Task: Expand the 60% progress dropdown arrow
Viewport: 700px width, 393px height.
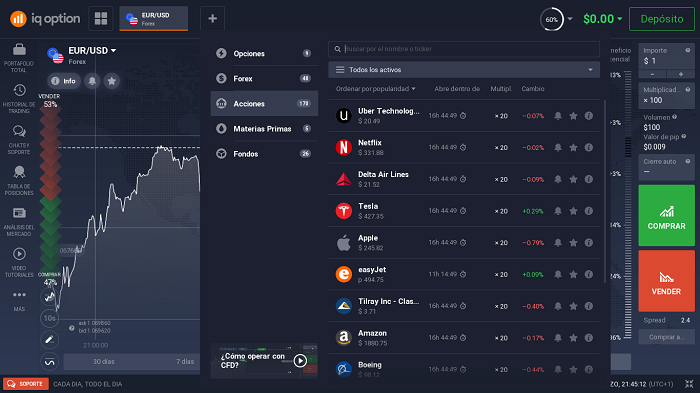Action: pos(570,19)
